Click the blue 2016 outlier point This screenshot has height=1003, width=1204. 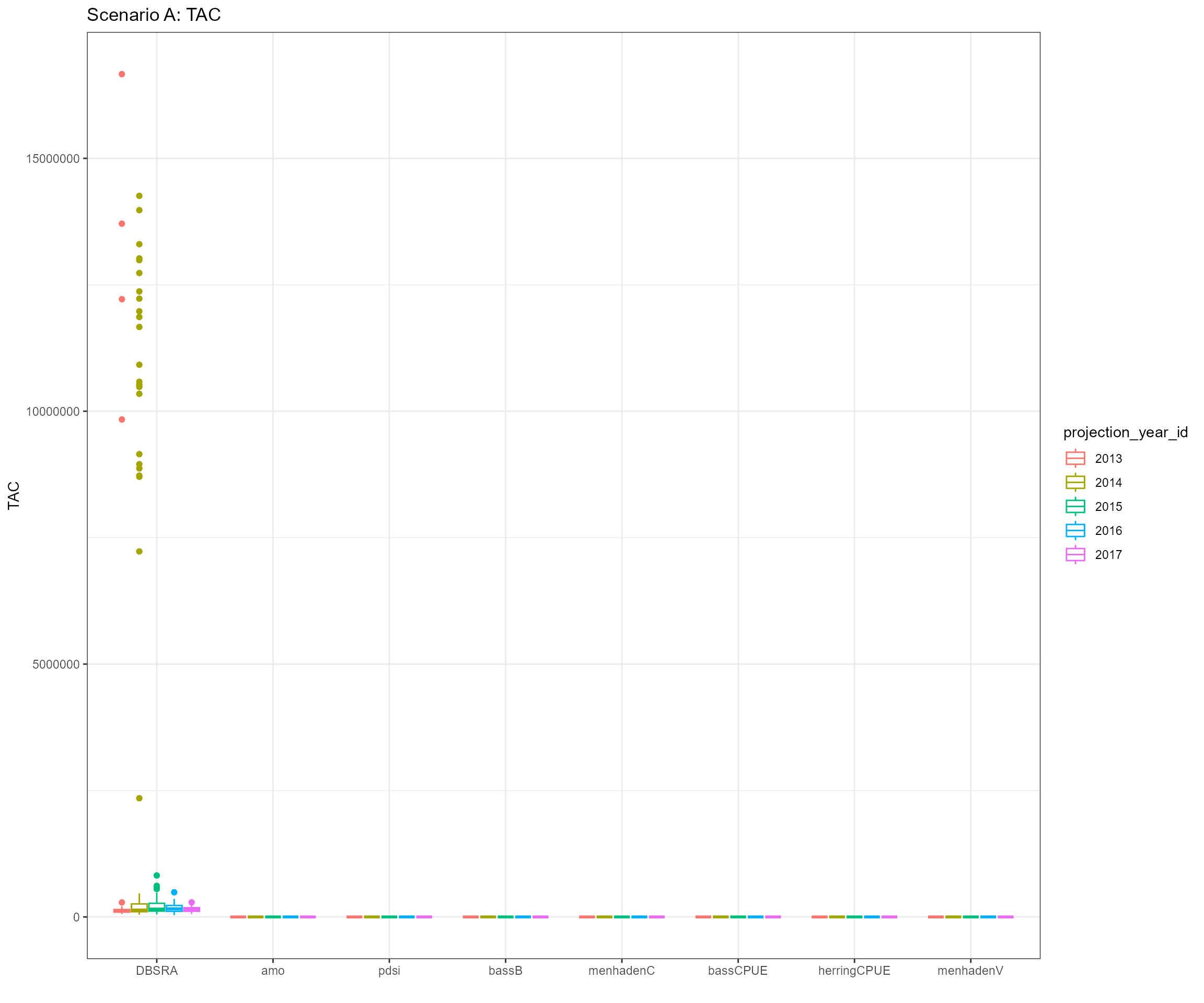point(175,892)
